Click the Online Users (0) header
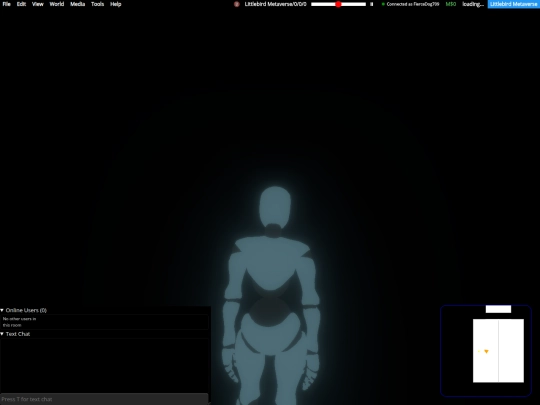The image size is (540, 405). [x=26, y=310]
